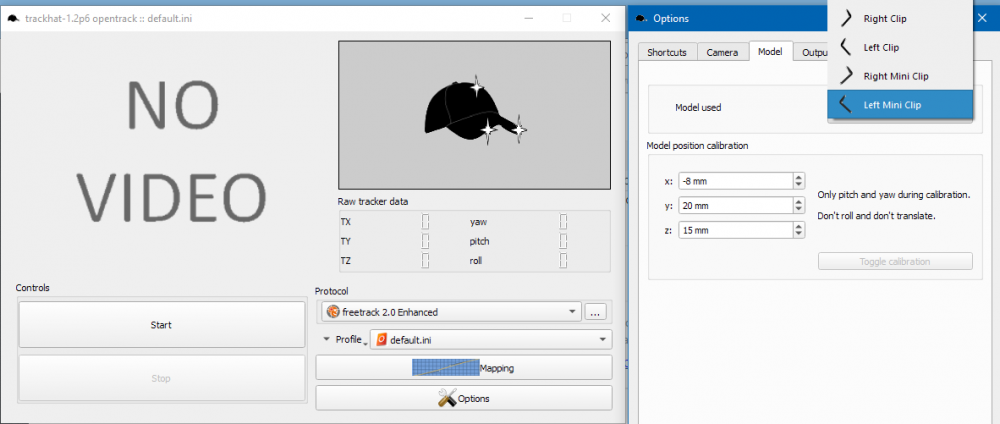The height and width of the screenshot is (424, 1000).
Task: Click the Options window title bar icon
Action: pyautogui.click(x=640, y=18)
